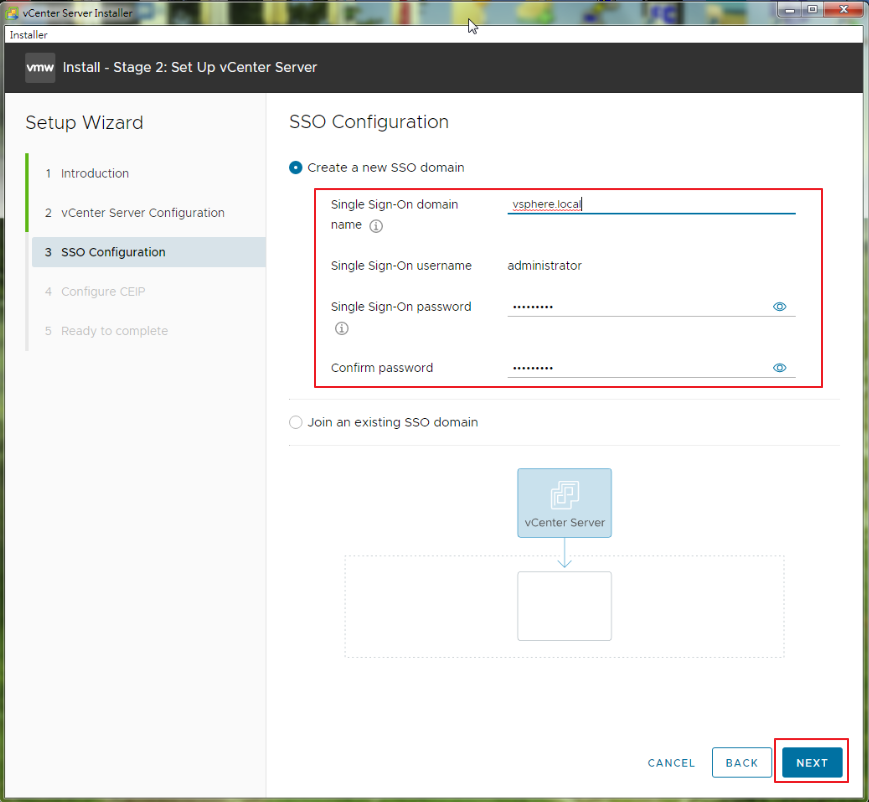Image resolution: width=869 pixels, height=802 pixels.
Task: Select Join an existing SSO domain
Action: (295, 422)
